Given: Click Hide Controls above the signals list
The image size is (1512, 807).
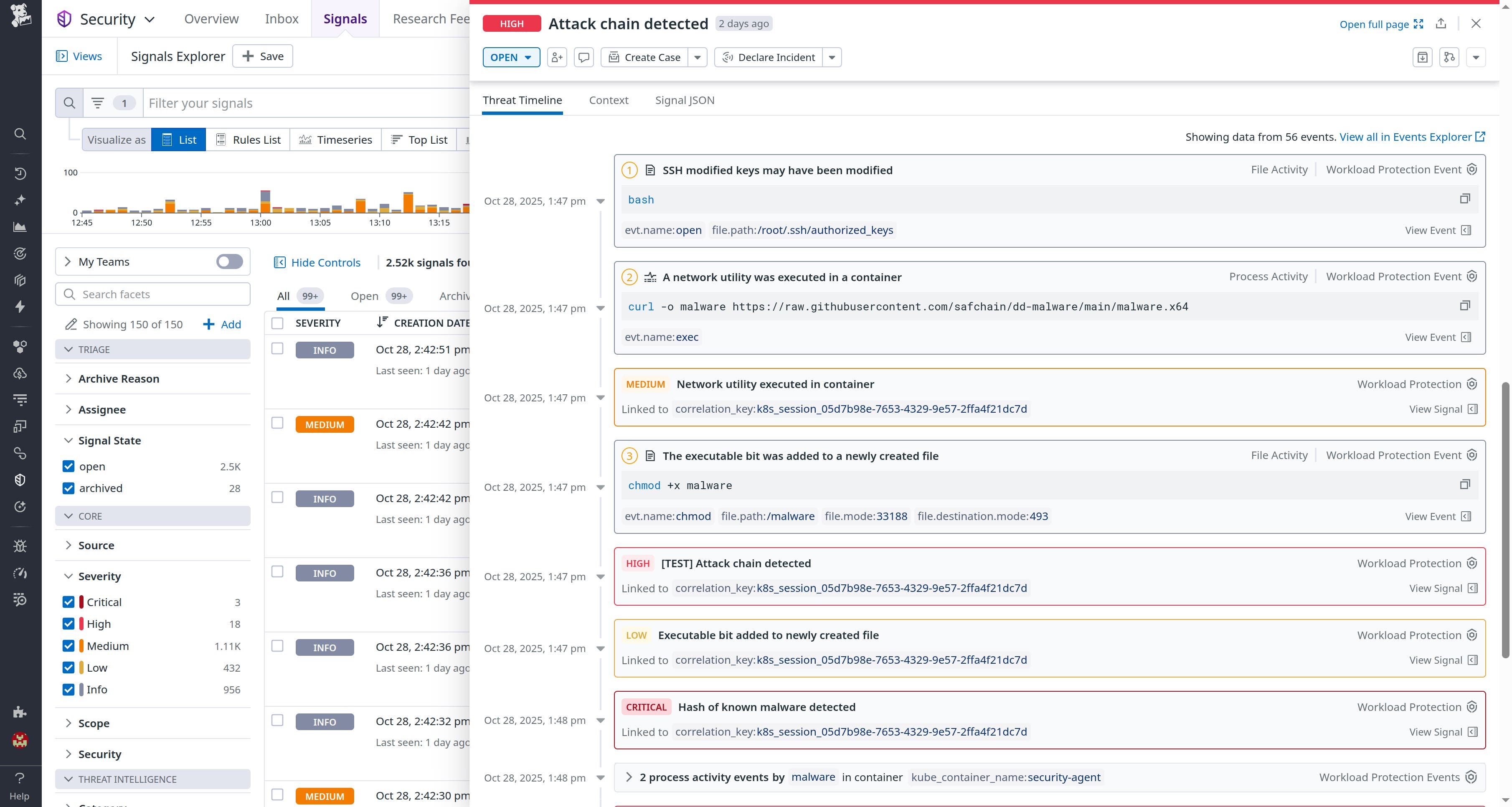Looking at the screenshot, I should (325, 262).
